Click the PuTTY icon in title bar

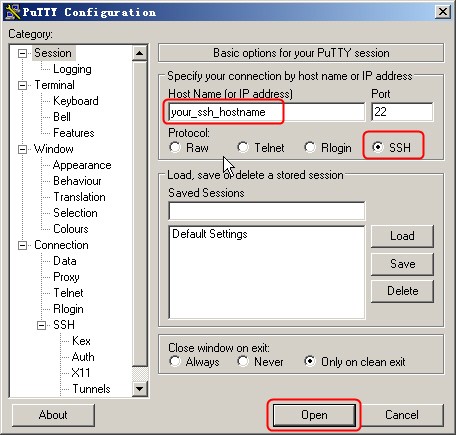click(x=13, y=12)
